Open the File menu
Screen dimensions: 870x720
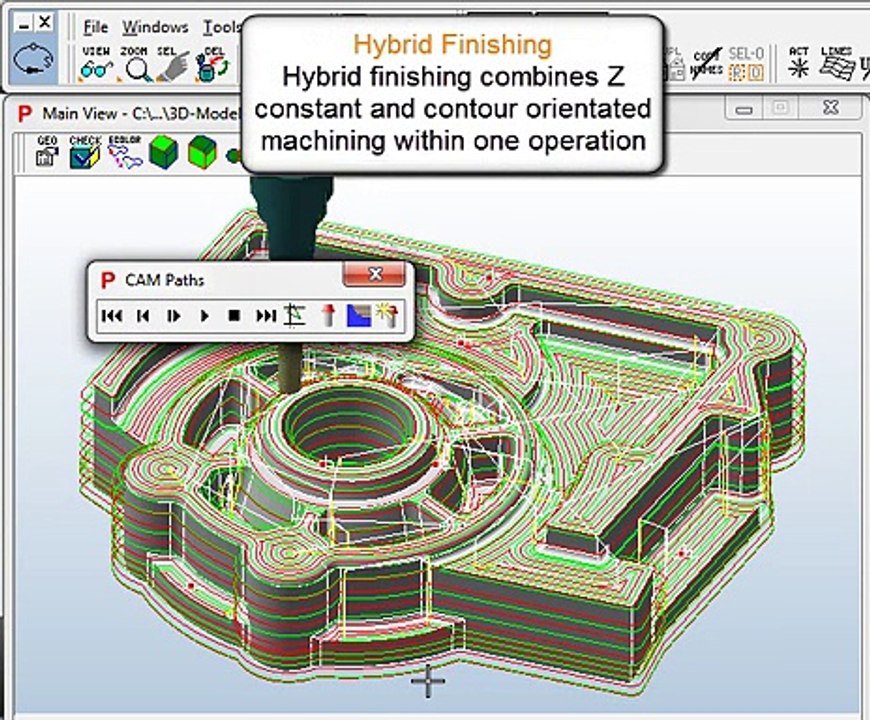point(95,27)
